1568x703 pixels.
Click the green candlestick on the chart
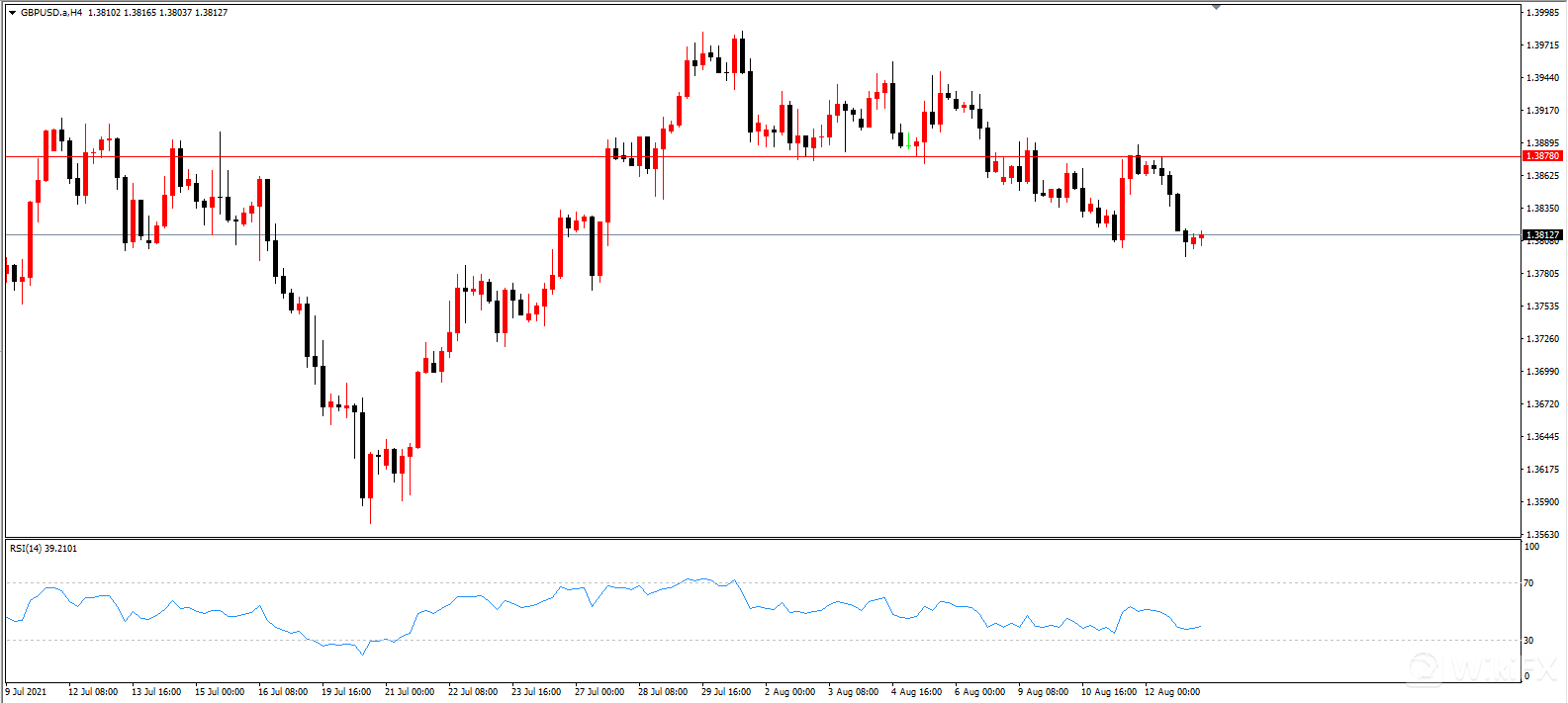click(x=908, y=141)
